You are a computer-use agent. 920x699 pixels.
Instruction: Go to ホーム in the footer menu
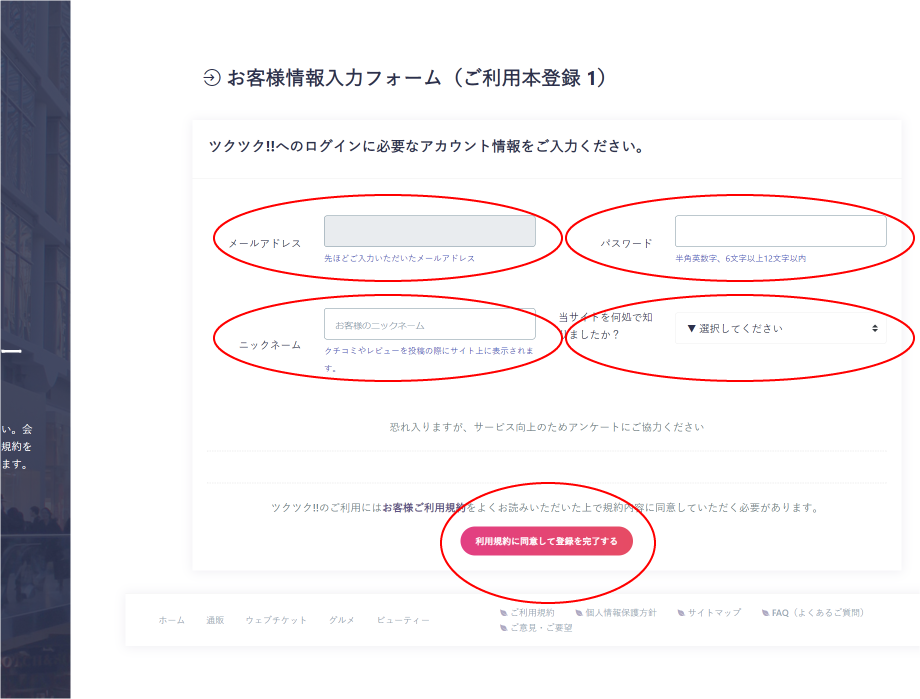point(171,620)
